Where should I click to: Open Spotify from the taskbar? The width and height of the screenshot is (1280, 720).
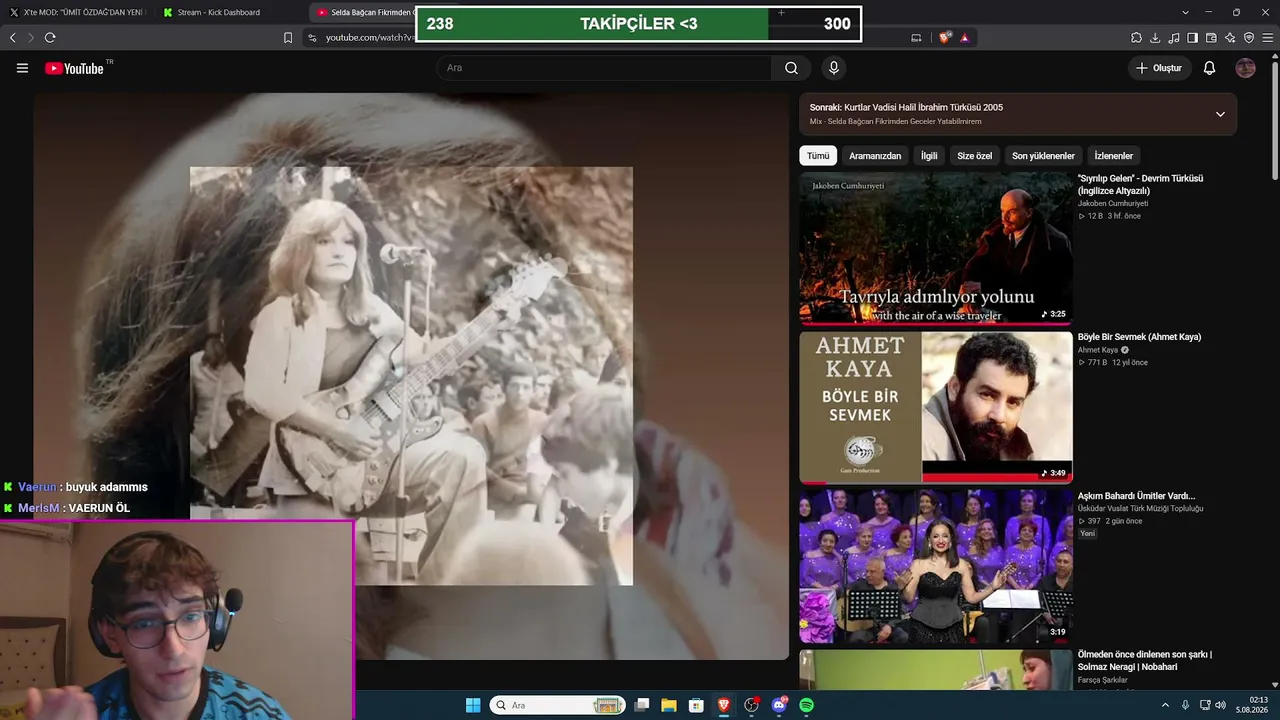coord(806,705)
